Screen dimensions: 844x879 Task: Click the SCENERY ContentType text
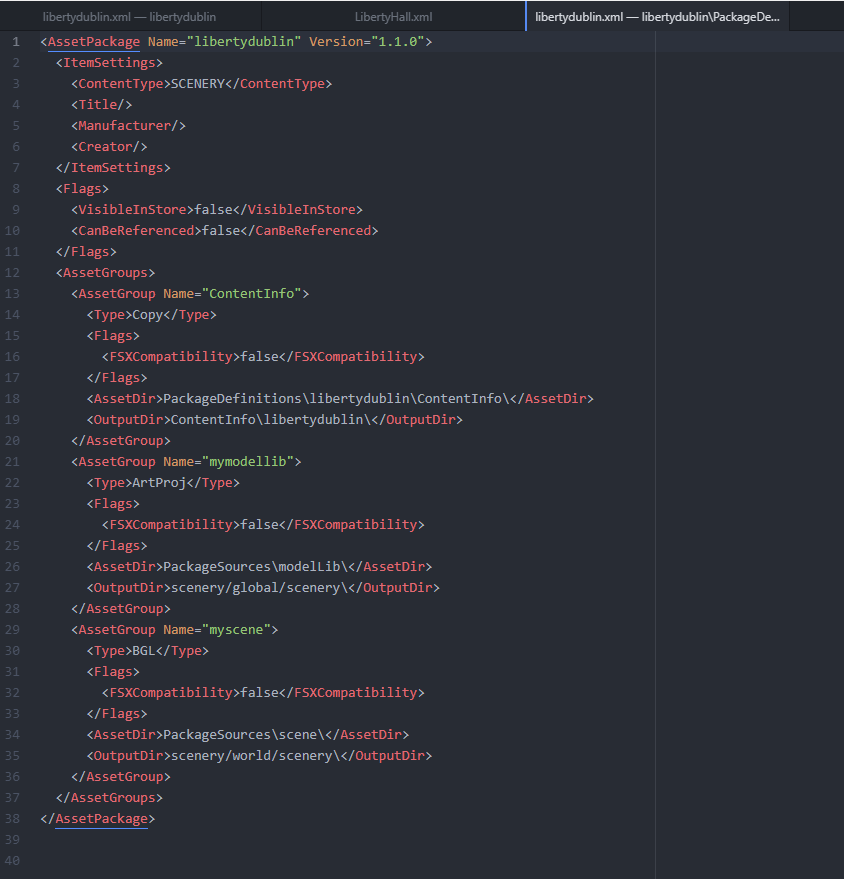tap(197, 84)
